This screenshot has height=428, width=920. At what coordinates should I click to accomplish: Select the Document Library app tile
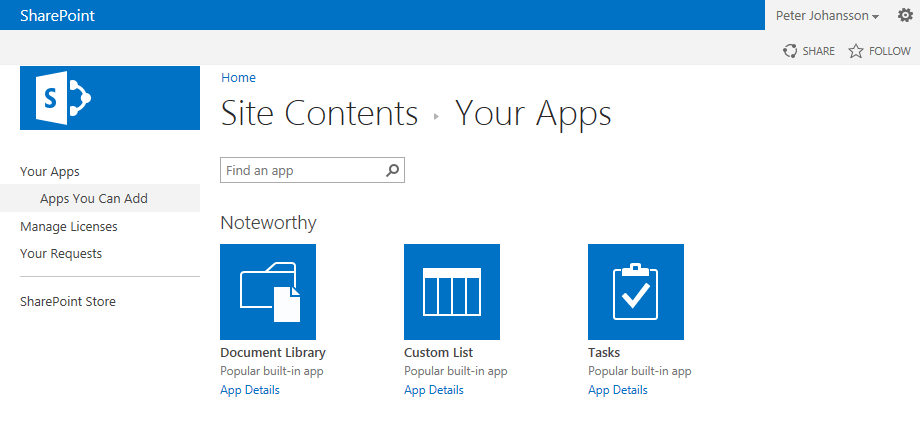pyautogui.click(x=268, y=292)
